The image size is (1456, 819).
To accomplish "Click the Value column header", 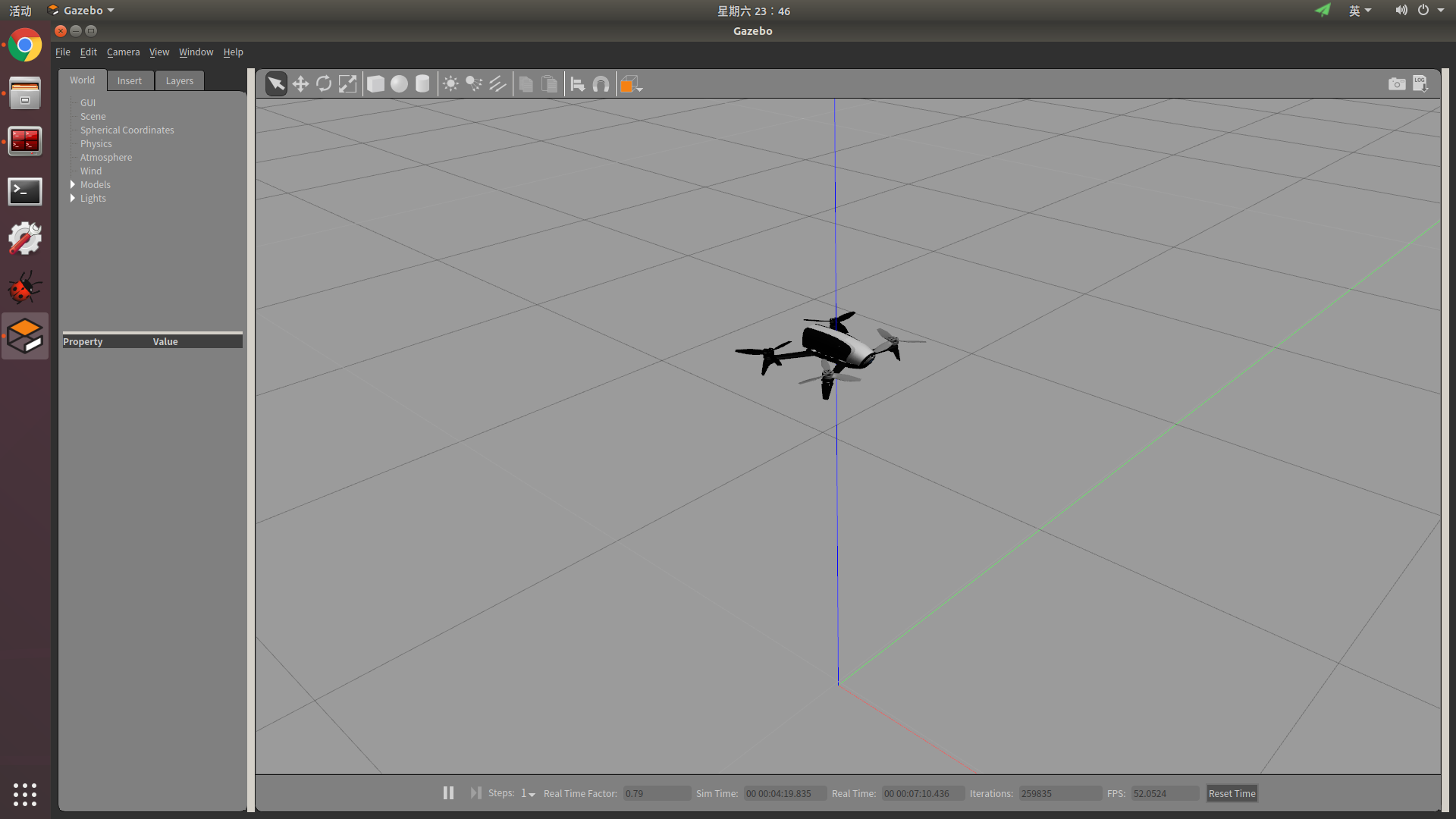I will pyautogui.click(x=165, y=342).
